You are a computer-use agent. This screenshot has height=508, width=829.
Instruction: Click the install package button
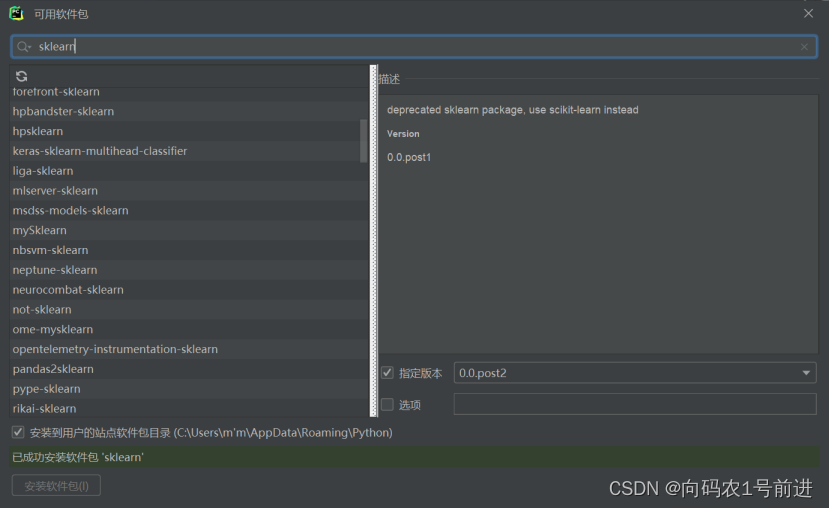point(56,486)
